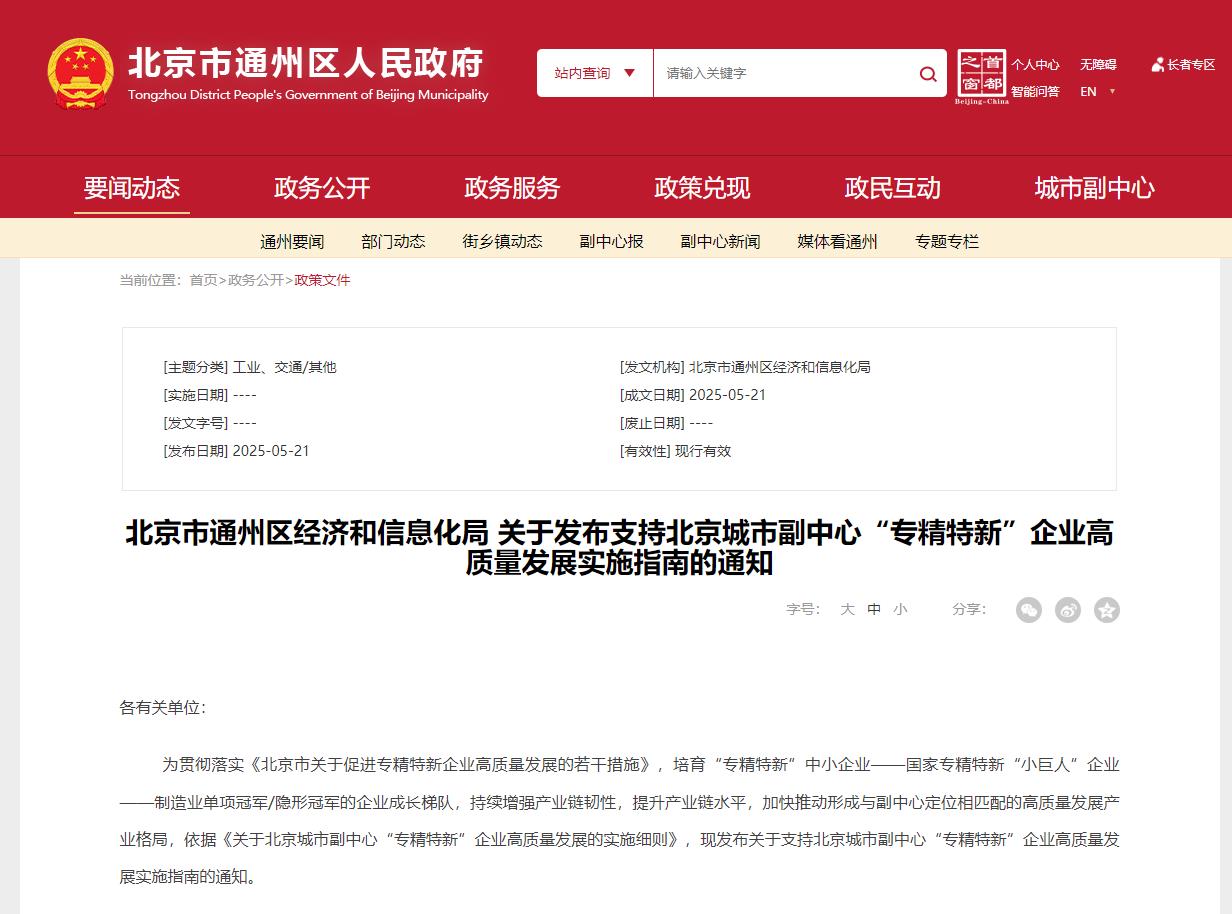
Task: Share article via QQ Zone star icon
Action: point(1106,610)
